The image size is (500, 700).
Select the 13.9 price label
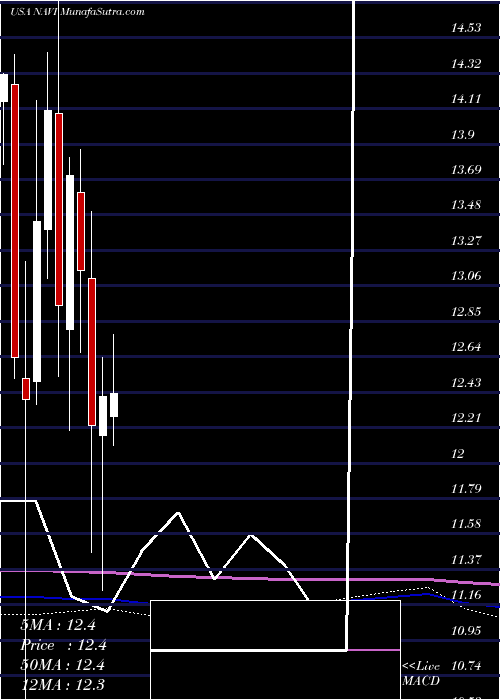[x=463, y=135]
